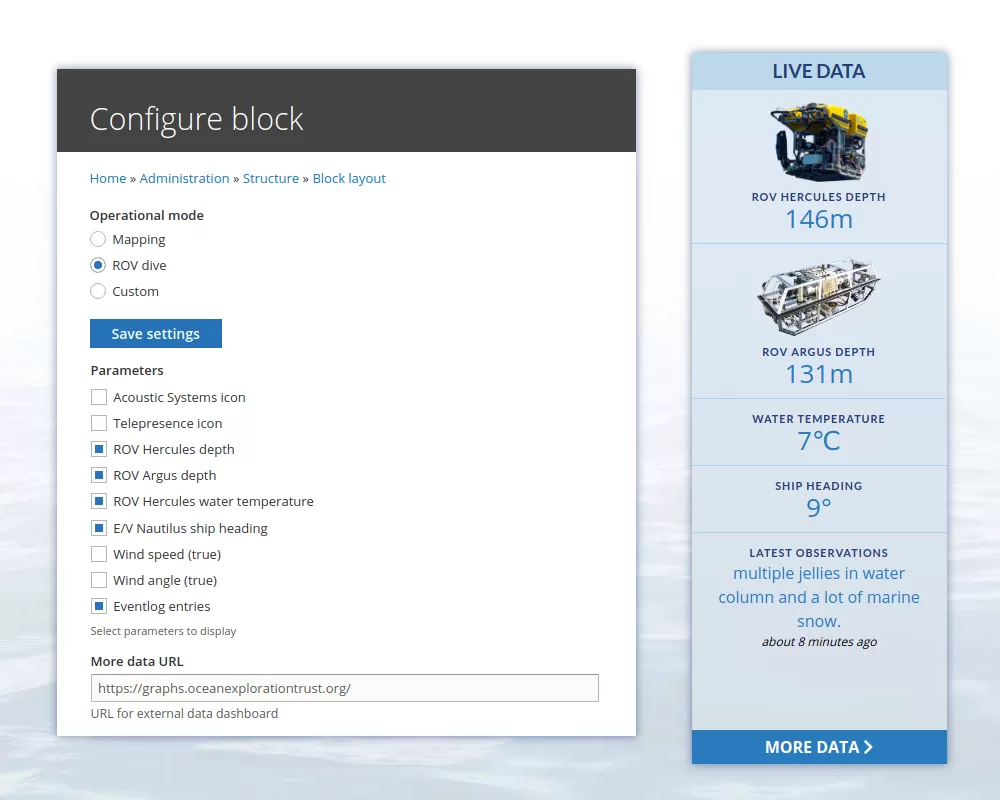Screen dimensions: 1000x800
Task: Open the latest observation jellies entry
Action: click(x=818, y=597)
